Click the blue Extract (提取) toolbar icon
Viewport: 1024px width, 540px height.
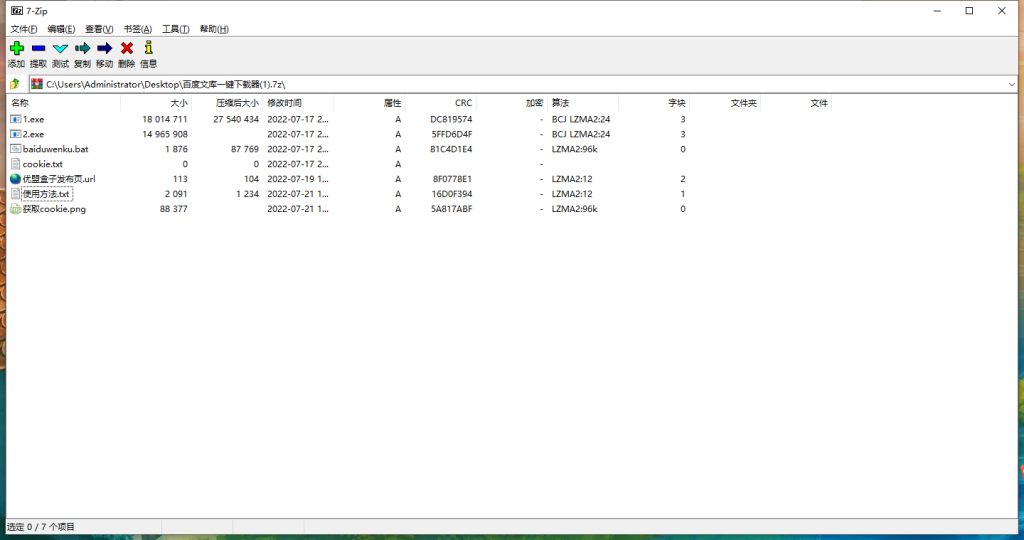click(x=39, y=48)
